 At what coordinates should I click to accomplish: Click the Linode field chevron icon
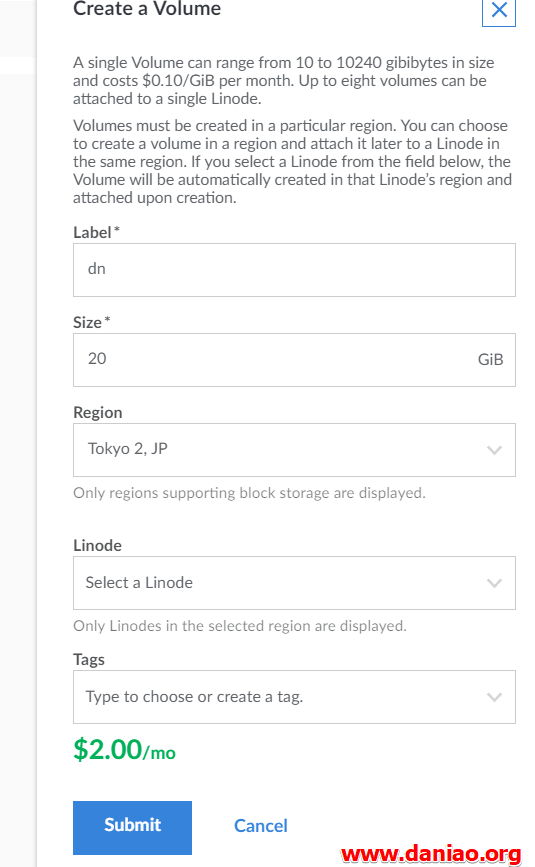(494, 583)
